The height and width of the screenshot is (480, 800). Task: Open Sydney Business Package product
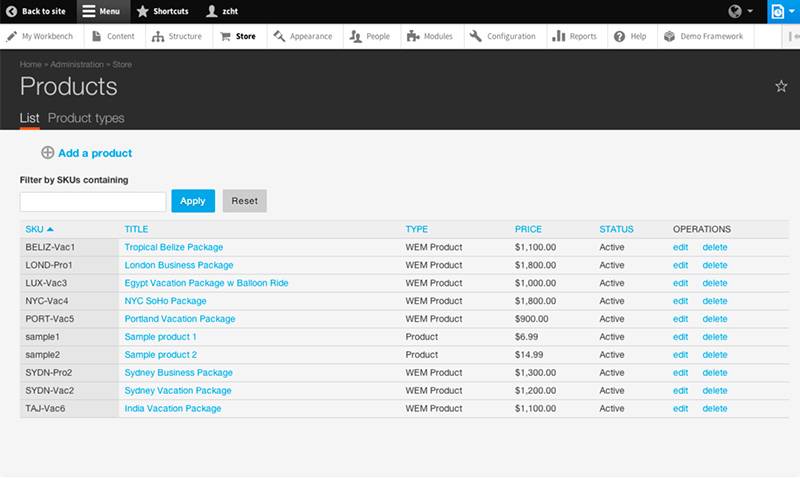coord(178,372)
